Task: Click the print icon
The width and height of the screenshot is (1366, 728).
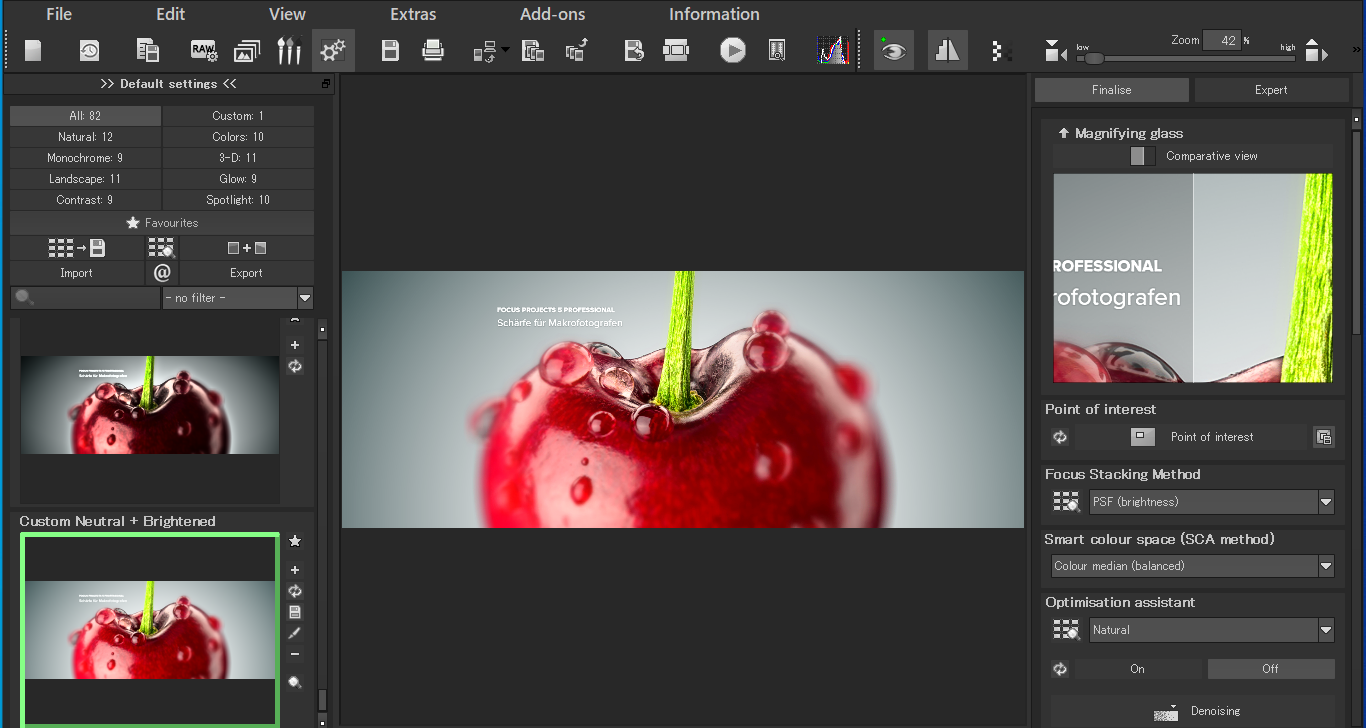Action: pyautogui.click(x=432, y=49)
